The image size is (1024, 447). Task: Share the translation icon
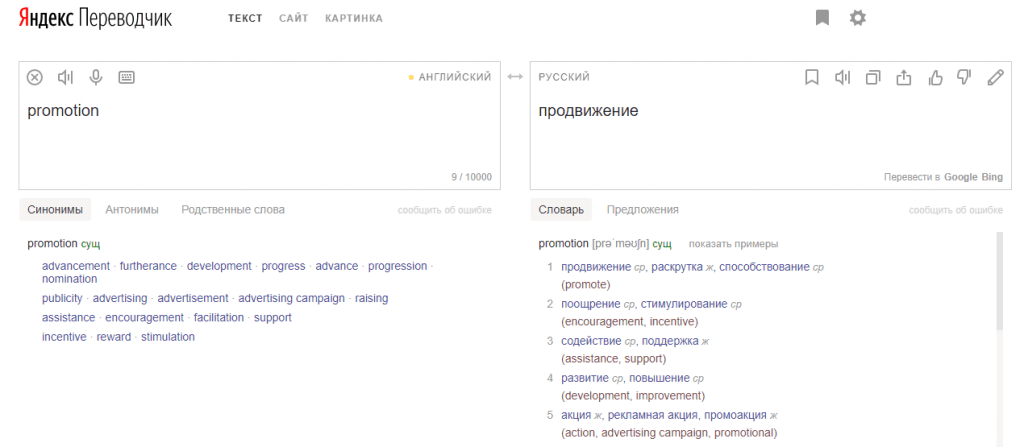[x=903, y=78]
